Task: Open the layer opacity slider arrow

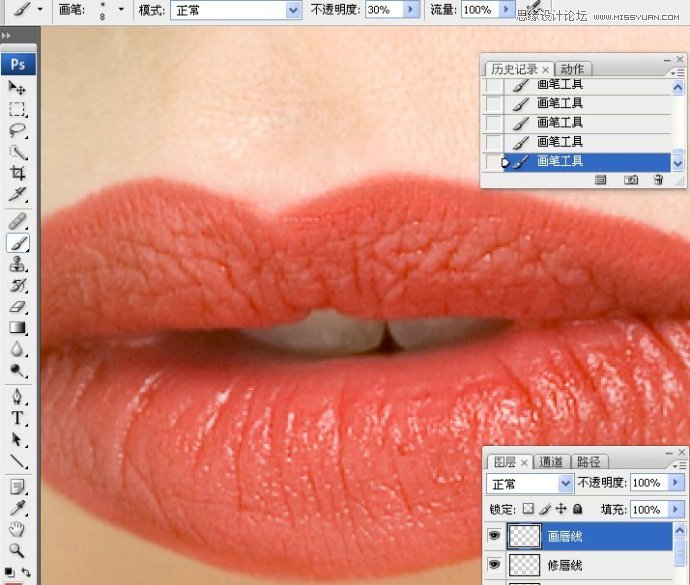Action: click(x=676, y=483)
